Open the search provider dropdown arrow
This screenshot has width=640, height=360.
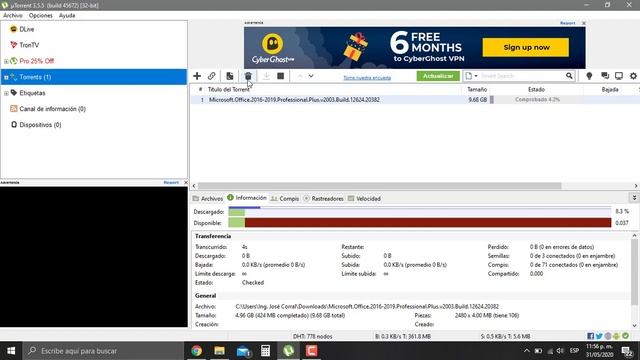(476, 76)
